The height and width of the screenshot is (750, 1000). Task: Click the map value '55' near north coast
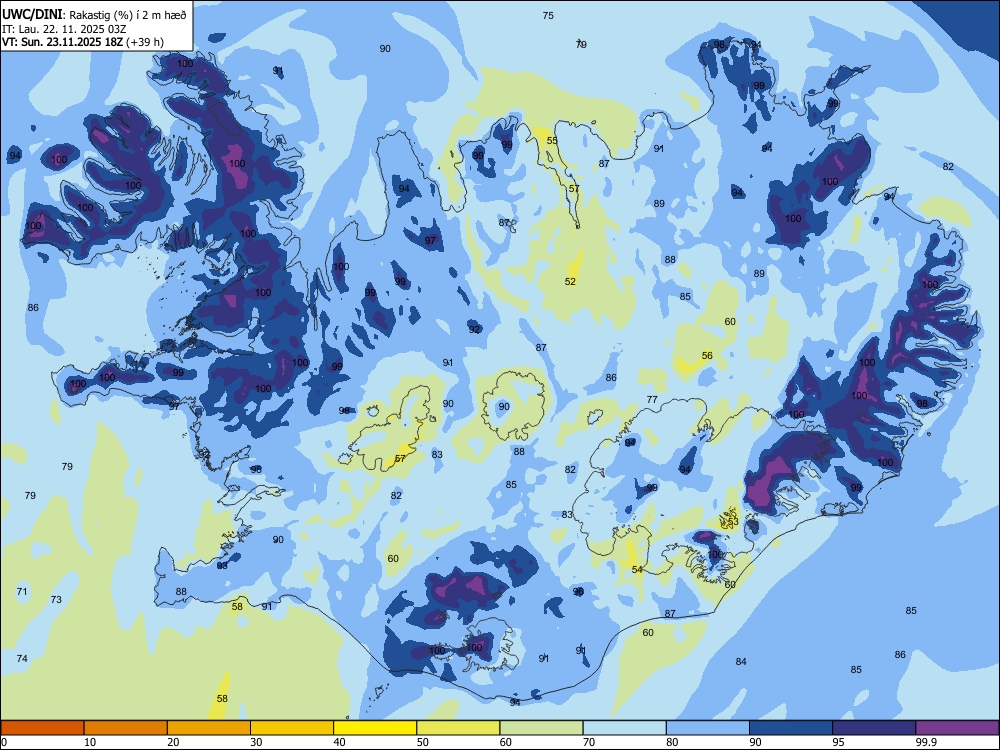[552, 140]
